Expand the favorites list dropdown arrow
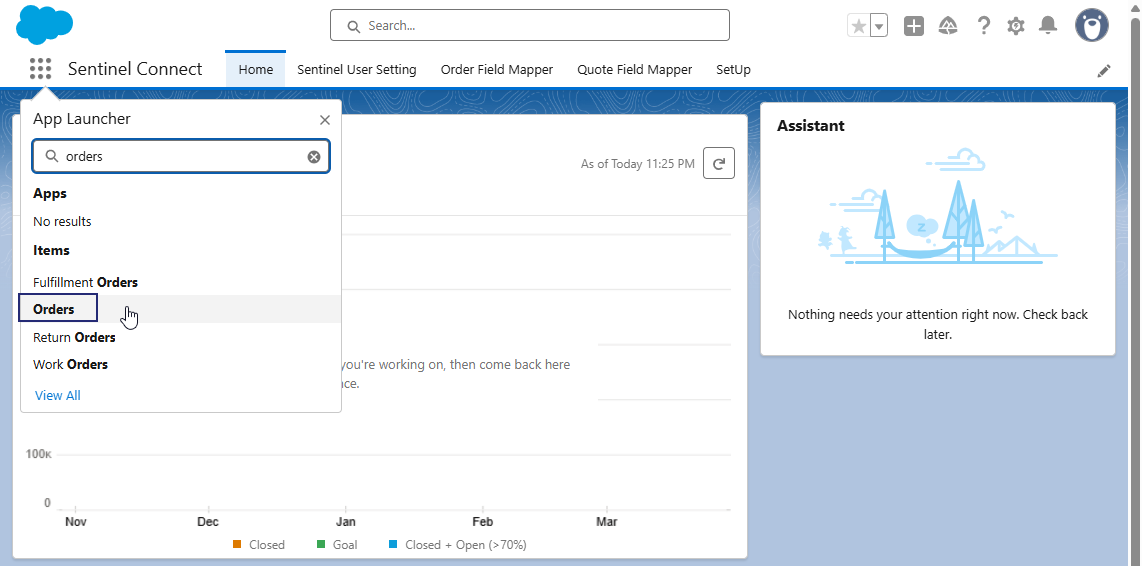This screenshot has height=566, width=1142. pyautogui.click(x=879, y=26)
